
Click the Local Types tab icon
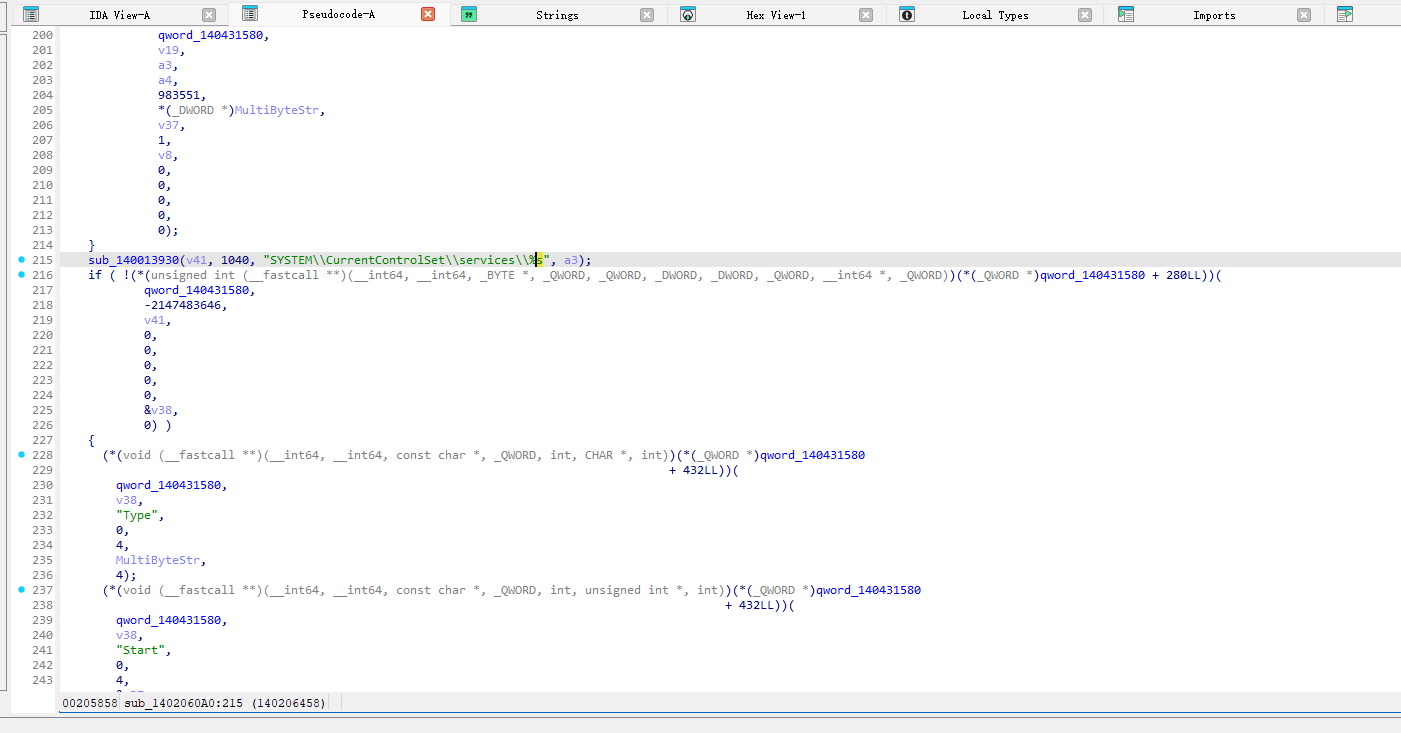(907, 15)
